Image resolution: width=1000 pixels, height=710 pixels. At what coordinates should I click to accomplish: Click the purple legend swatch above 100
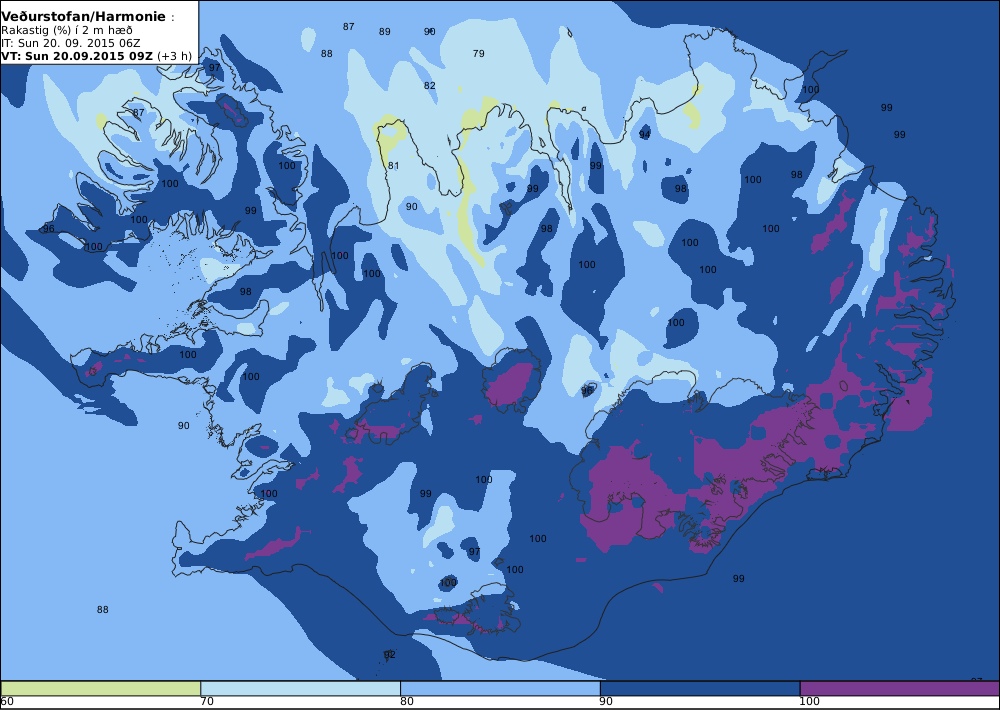pyautogui.click(x=899, y=688)
